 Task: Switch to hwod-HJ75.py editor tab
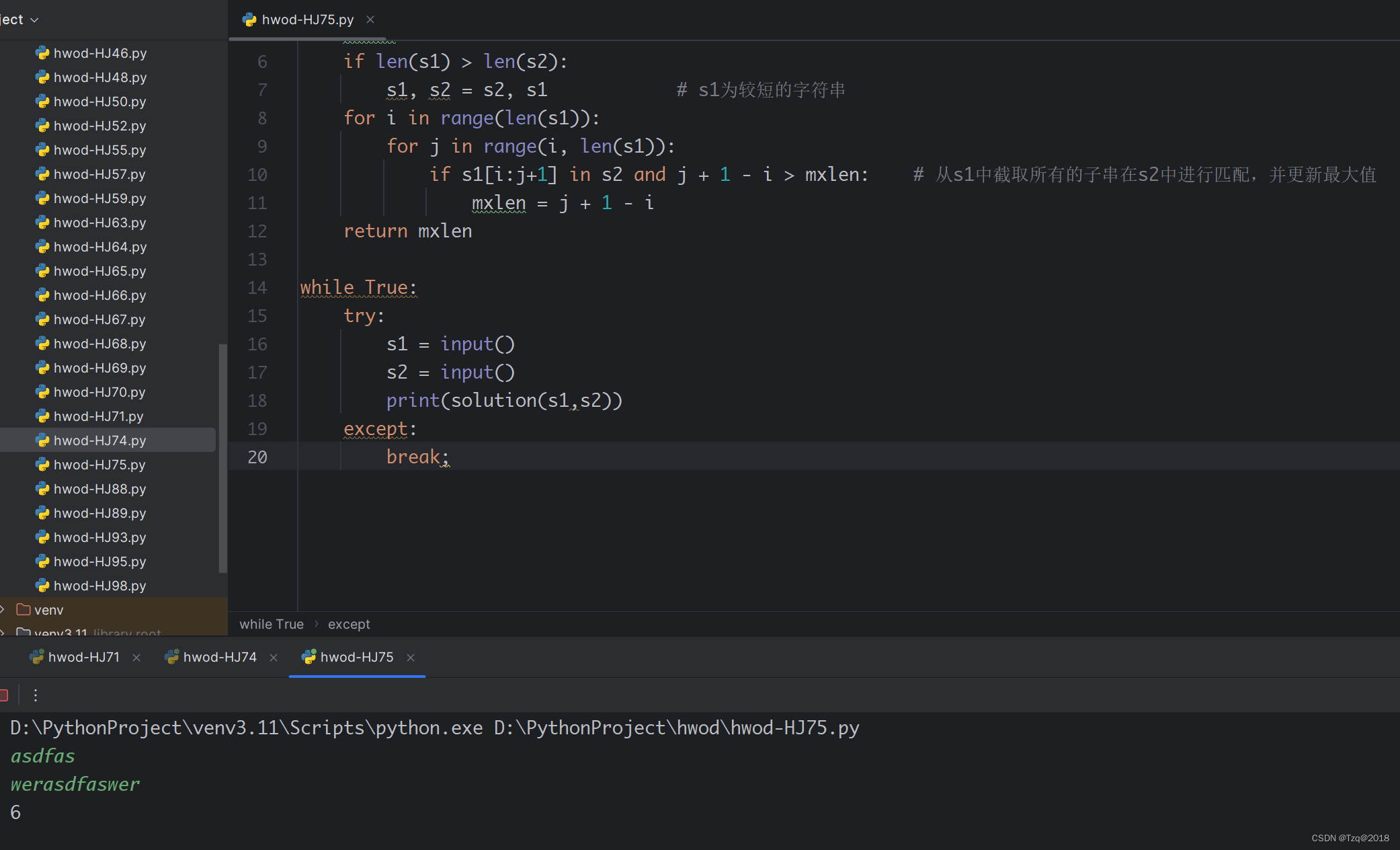click(308, 20)
